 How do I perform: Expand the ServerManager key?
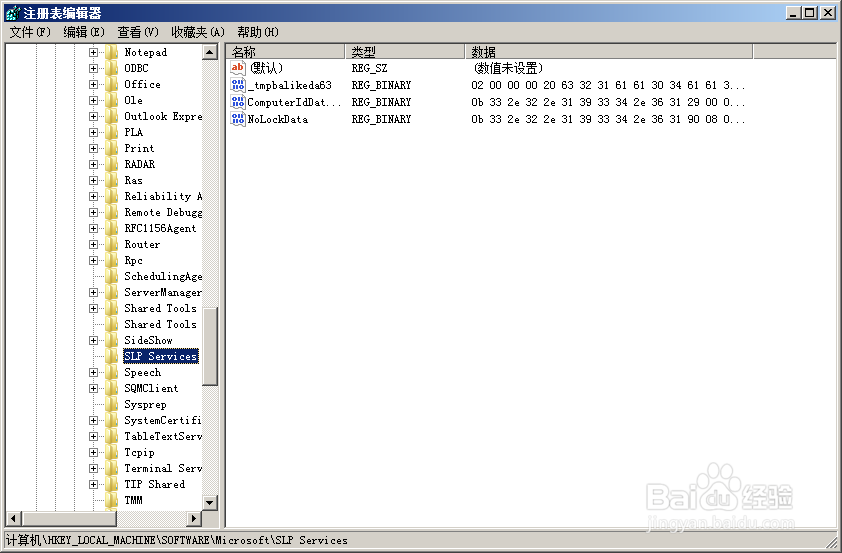(93, 293)
